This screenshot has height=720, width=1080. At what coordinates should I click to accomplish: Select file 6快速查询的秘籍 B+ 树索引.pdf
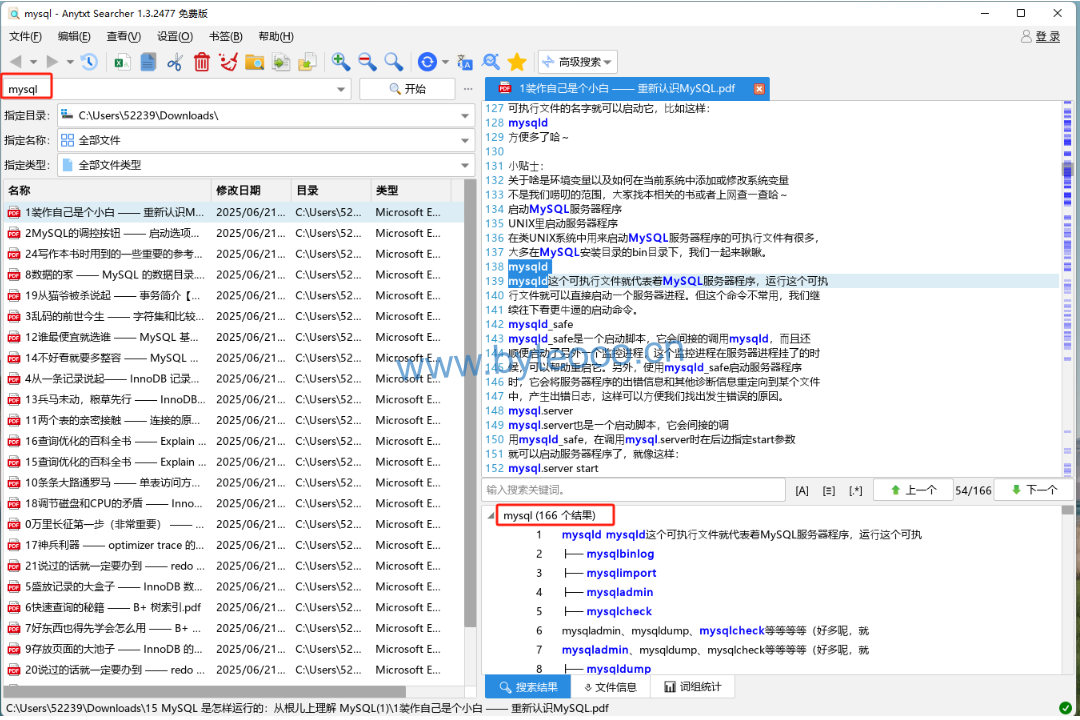(233, 607)
